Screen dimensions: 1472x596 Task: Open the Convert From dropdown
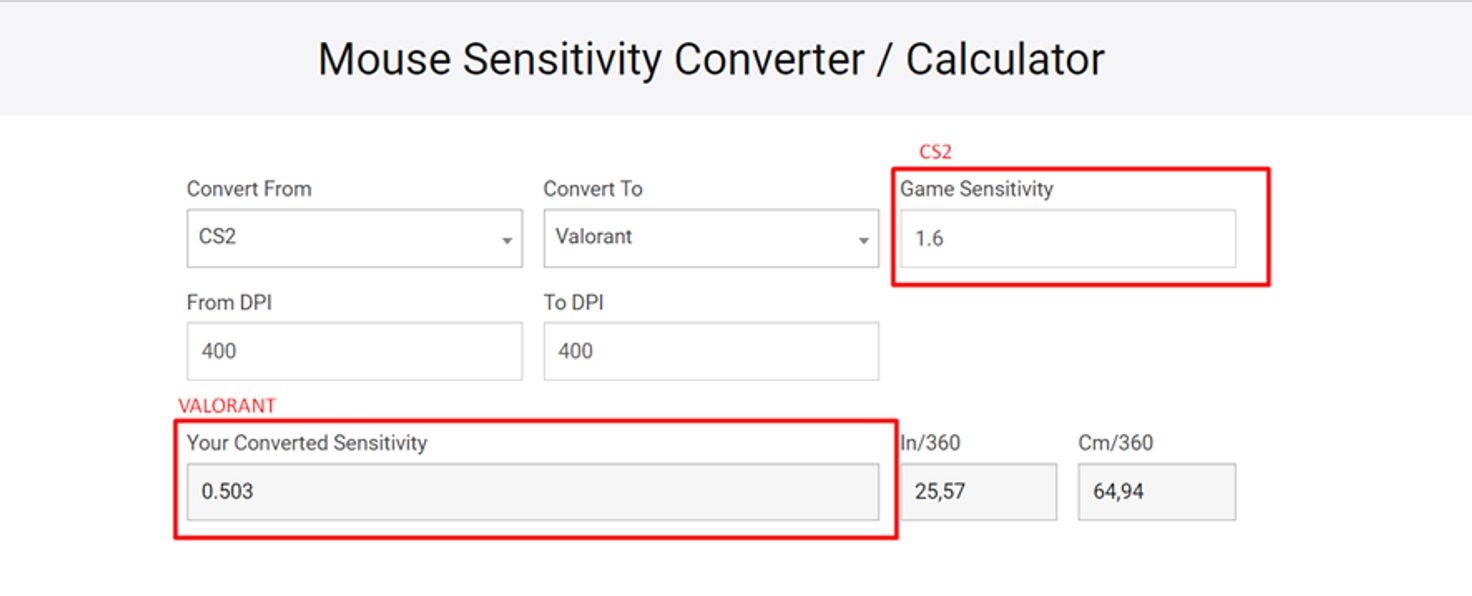(354, 238)
